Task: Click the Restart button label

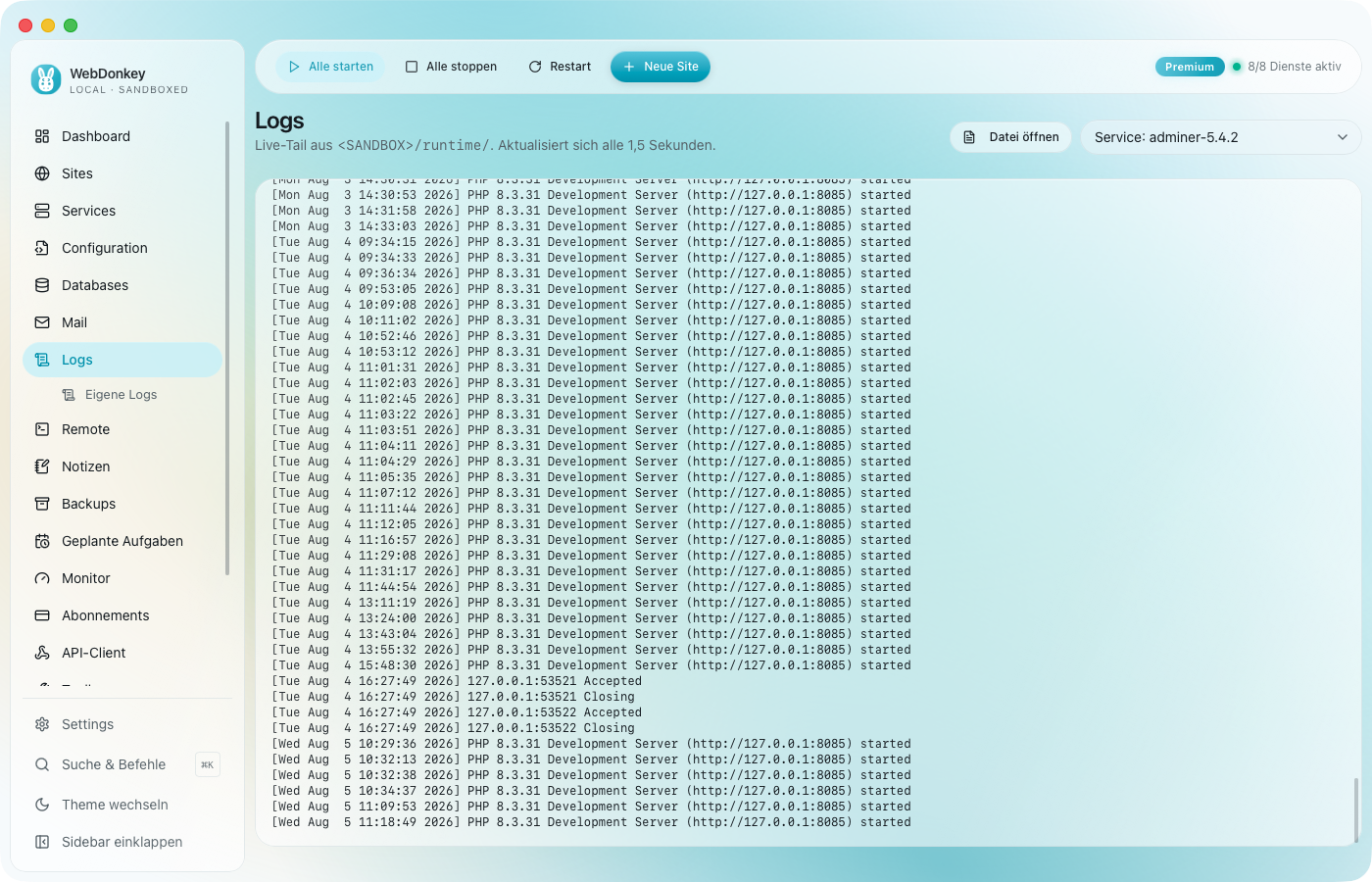Action: (x=570, y=67)
